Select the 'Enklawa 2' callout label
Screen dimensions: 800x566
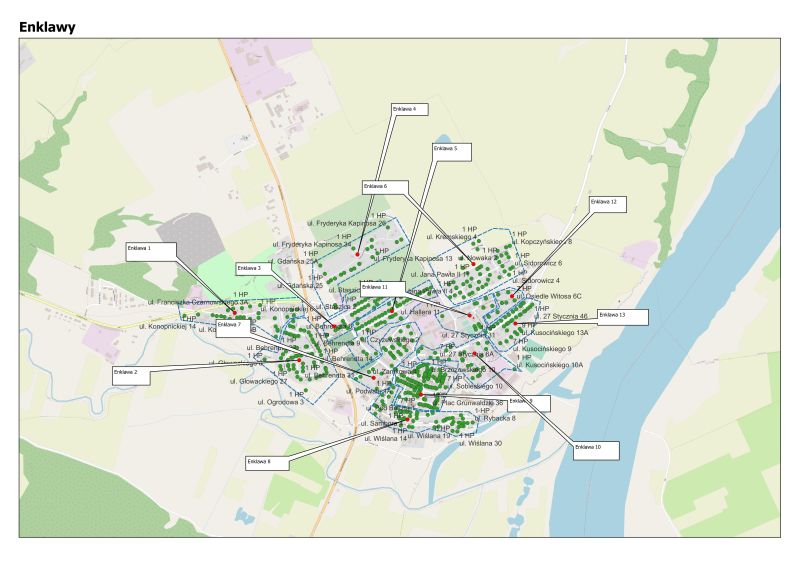click(x=131, y=375)
